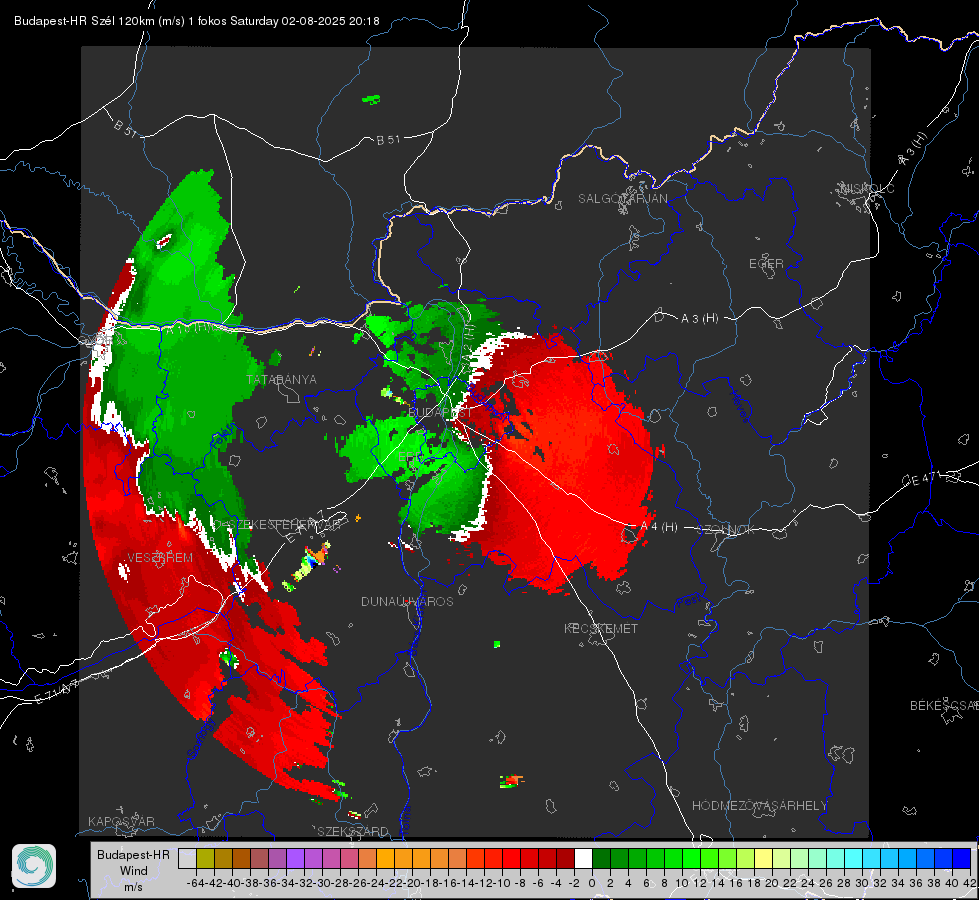This screenshot has height=900, width=979.
Task: Select the SZOLNOK city label
Action: click(726, 530)
